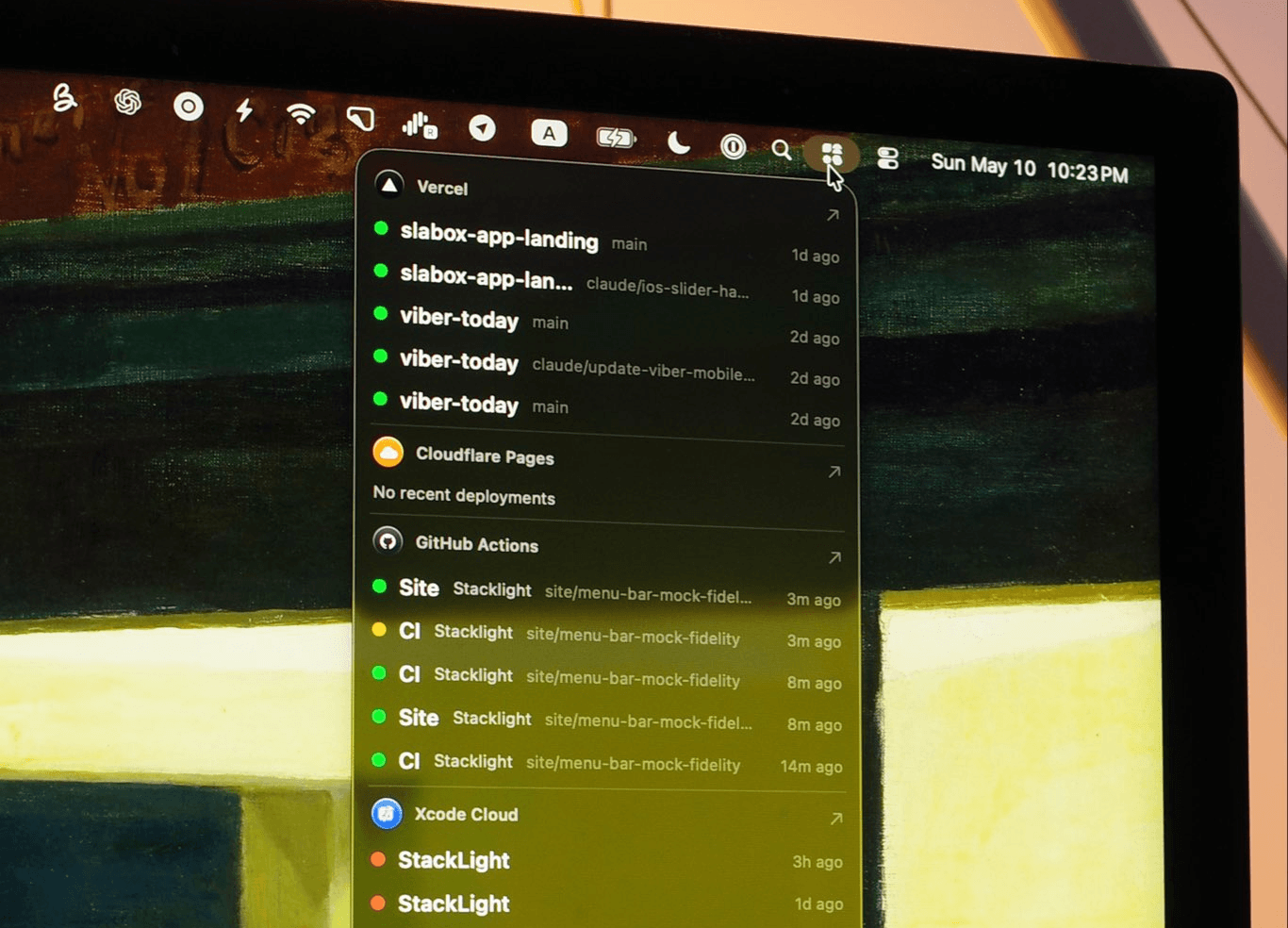
Task: Open the Site Stacklight run from 8m ago
Action: point(606,721)
